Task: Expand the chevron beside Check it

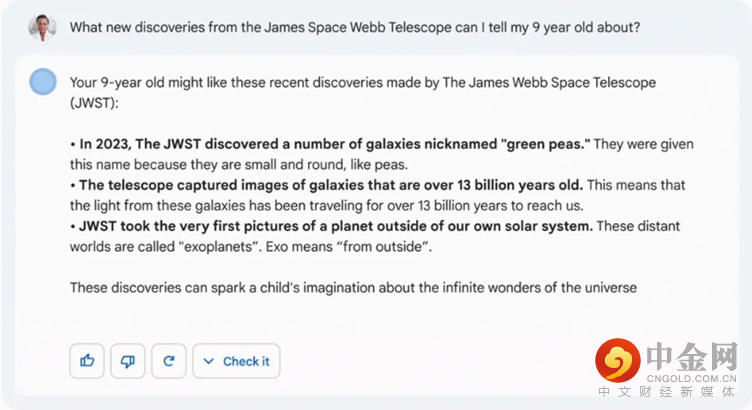Action: [x=209, y=361]
